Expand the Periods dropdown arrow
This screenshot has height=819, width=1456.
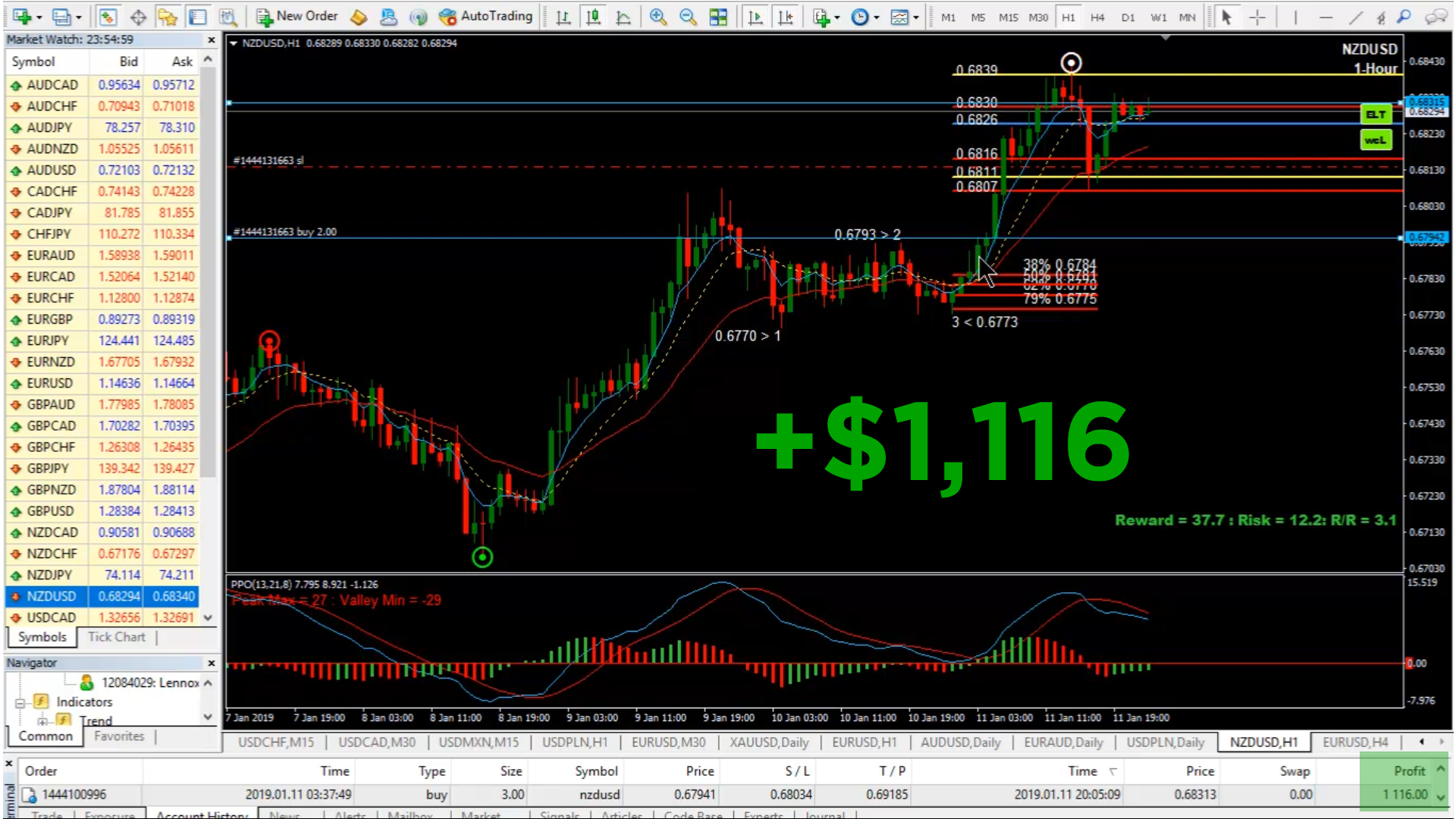point(876,17)
